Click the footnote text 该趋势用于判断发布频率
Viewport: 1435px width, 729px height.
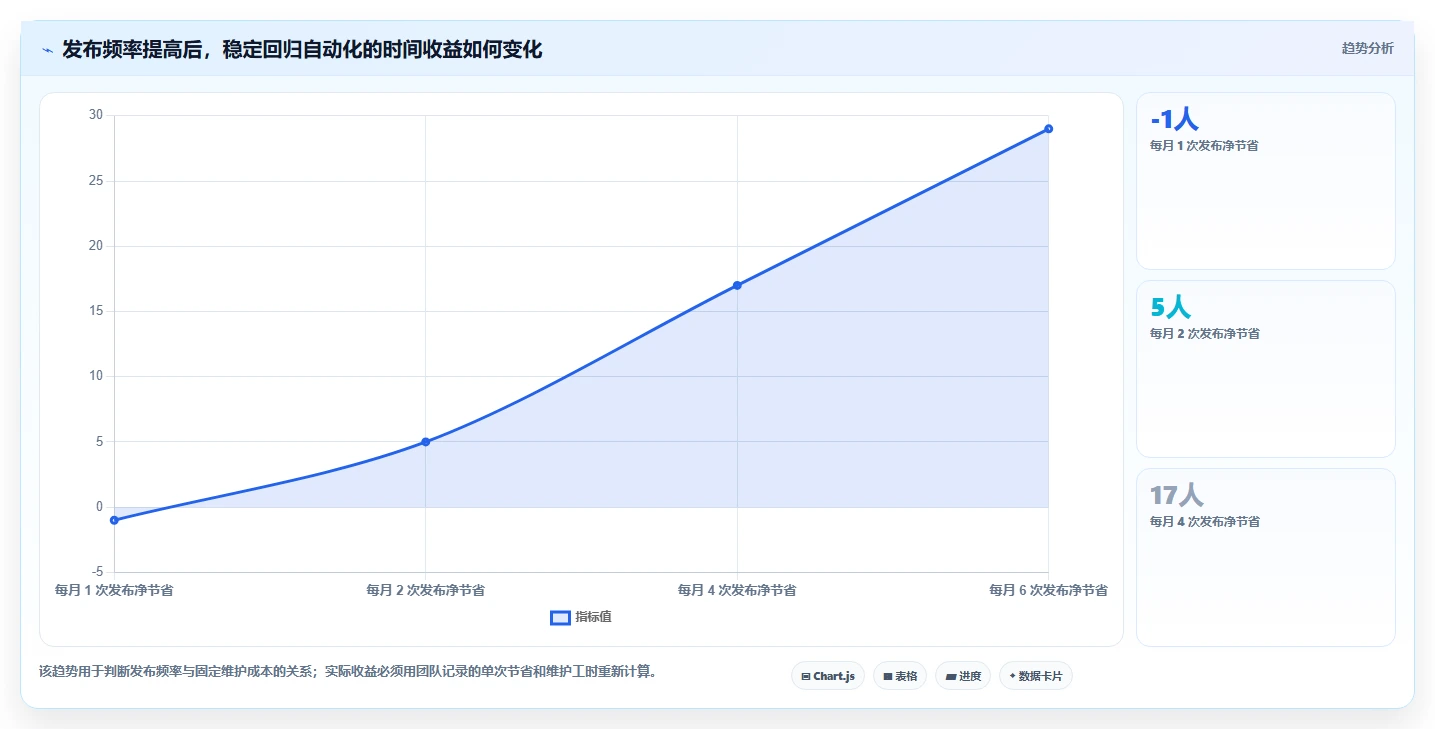point(348,671)
